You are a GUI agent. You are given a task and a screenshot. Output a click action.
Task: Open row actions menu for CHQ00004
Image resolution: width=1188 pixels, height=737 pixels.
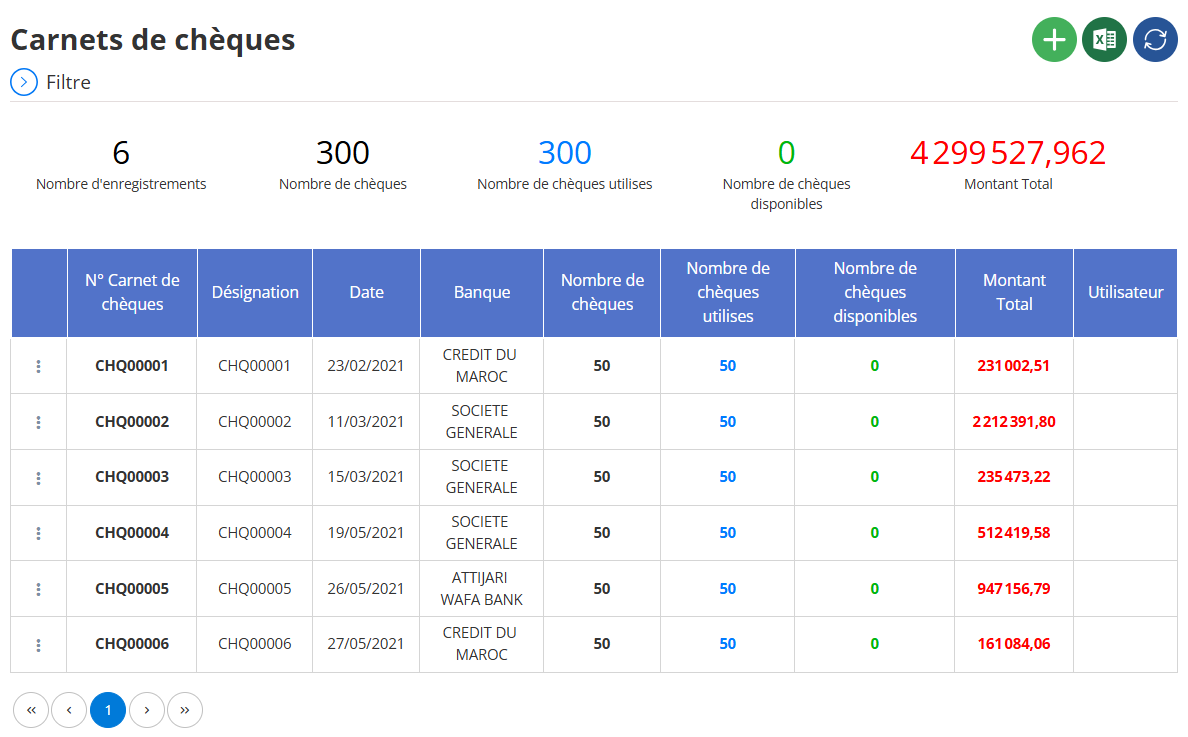coord(39,533)
